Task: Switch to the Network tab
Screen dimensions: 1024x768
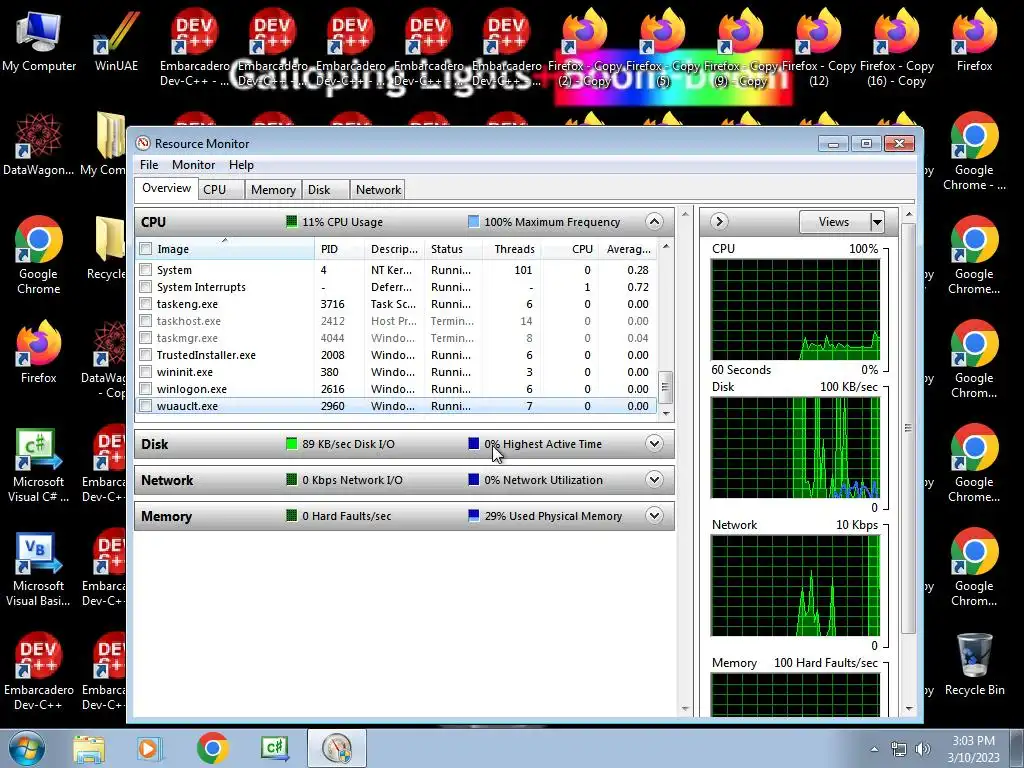Action: [x=377, y=189]
